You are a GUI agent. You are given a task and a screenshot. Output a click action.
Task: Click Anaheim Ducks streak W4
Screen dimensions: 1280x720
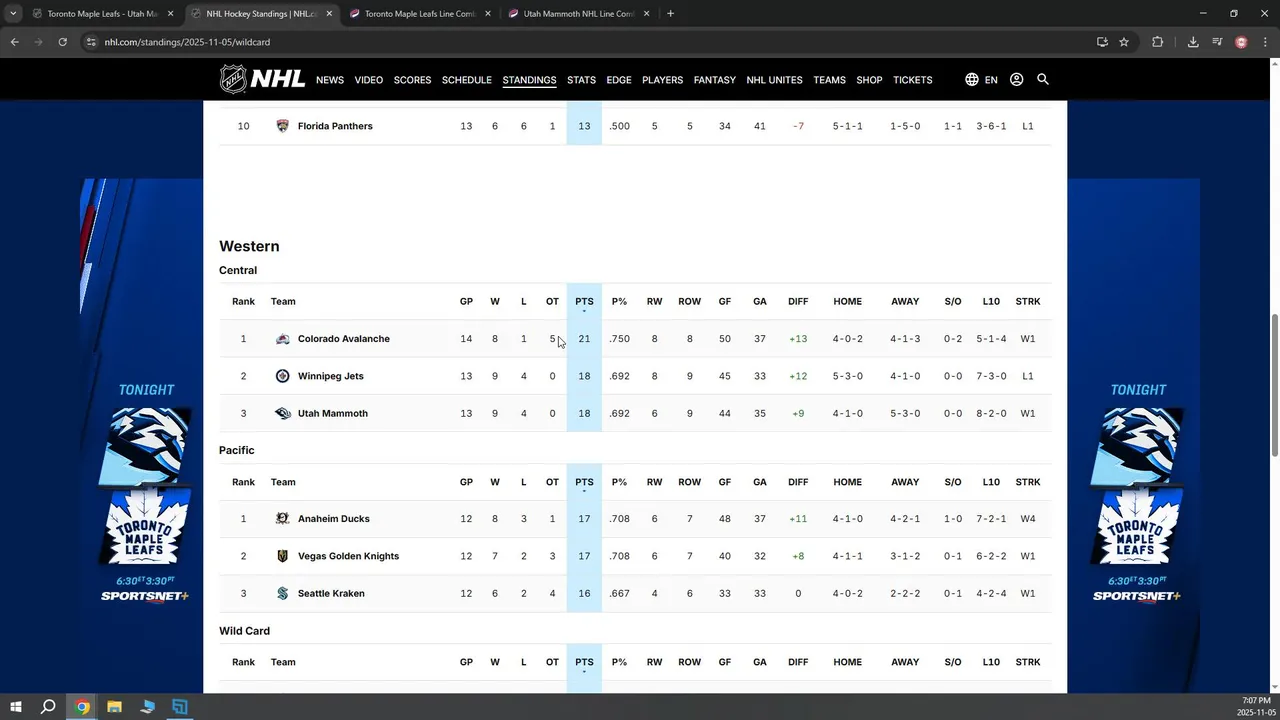[x=1028, y=519]
